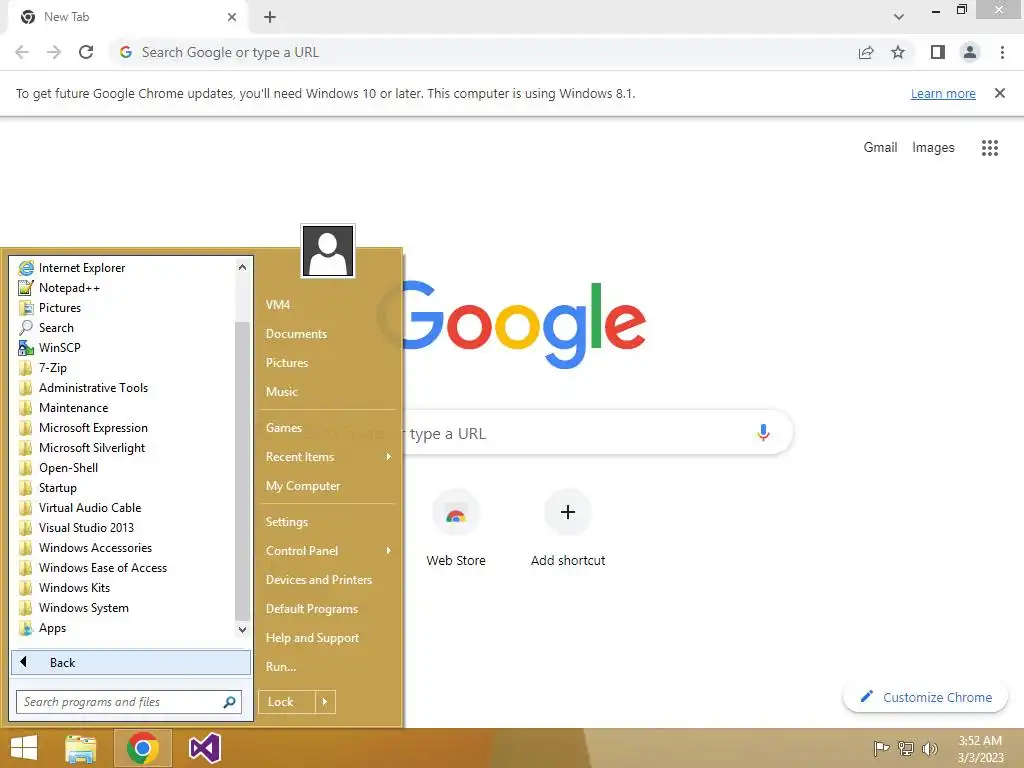Open File Explorer from the taskbar
1024x768 pixels.
pos(81,748)
